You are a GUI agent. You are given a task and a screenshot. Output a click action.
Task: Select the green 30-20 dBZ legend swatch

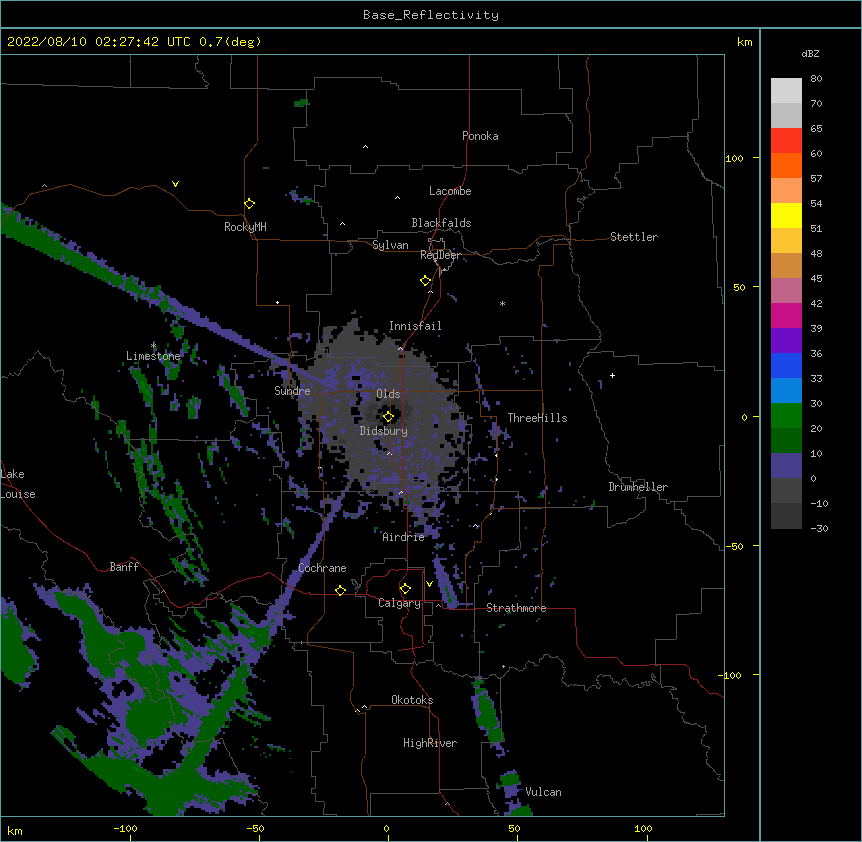pos(786,416)
